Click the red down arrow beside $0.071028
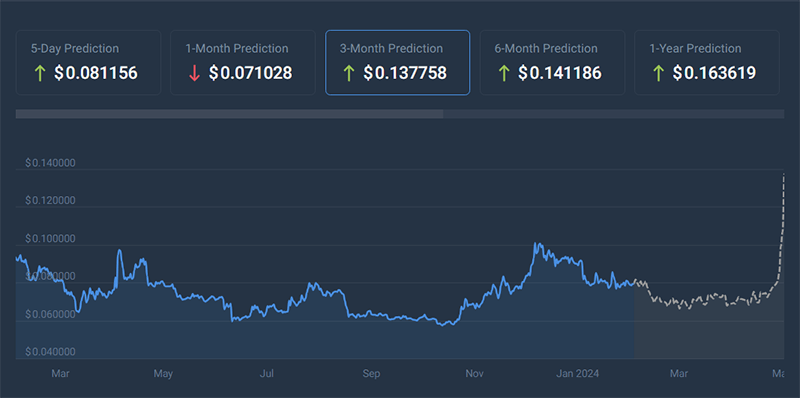The width and height of the screenshot is (800, 398). (x=194, y=73)
